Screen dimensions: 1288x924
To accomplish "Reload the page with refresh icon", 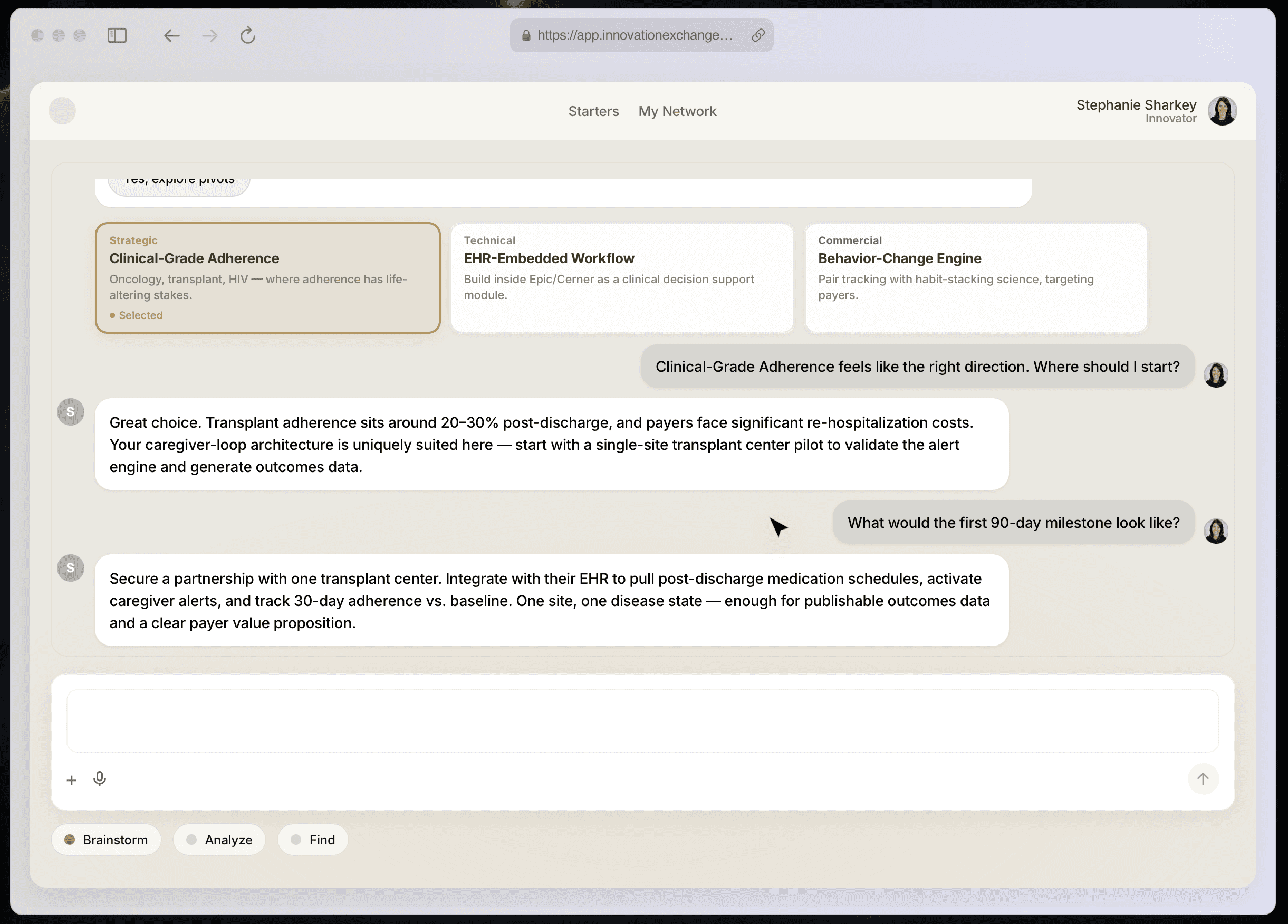I will click(247, 36).
